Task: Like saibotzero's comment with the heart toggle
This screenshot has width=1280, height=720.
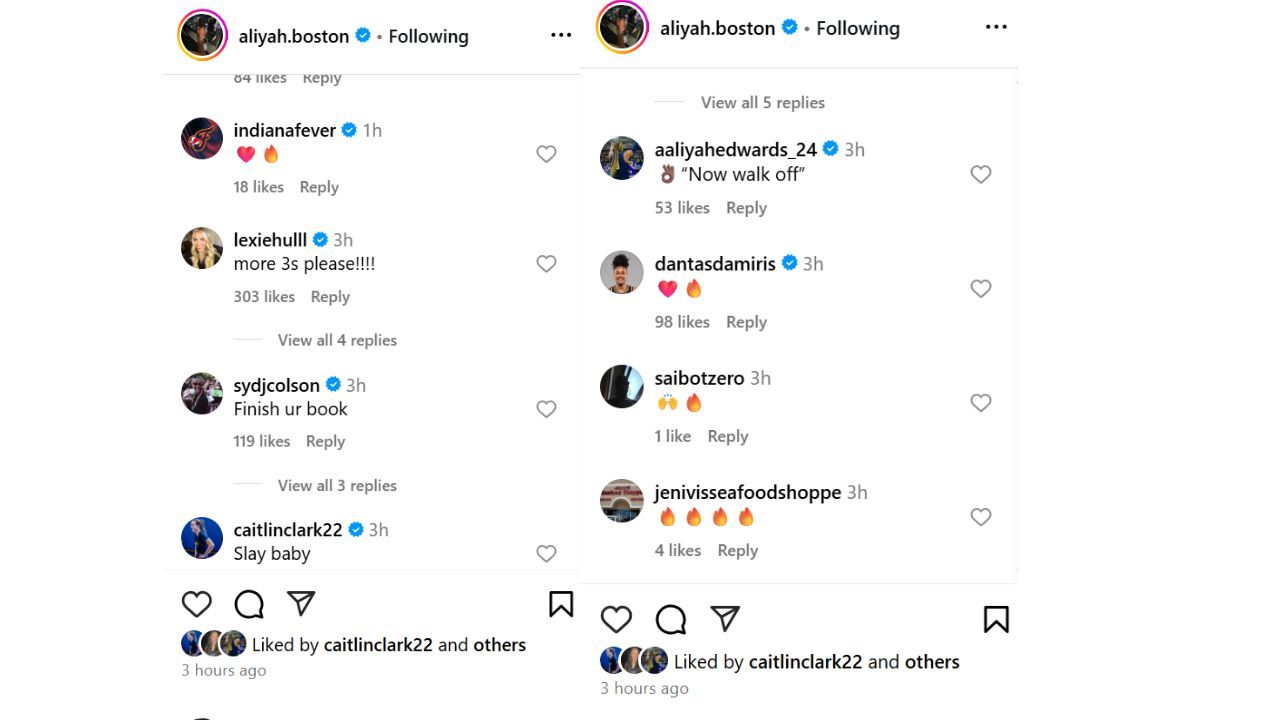Action: (981, 403)
